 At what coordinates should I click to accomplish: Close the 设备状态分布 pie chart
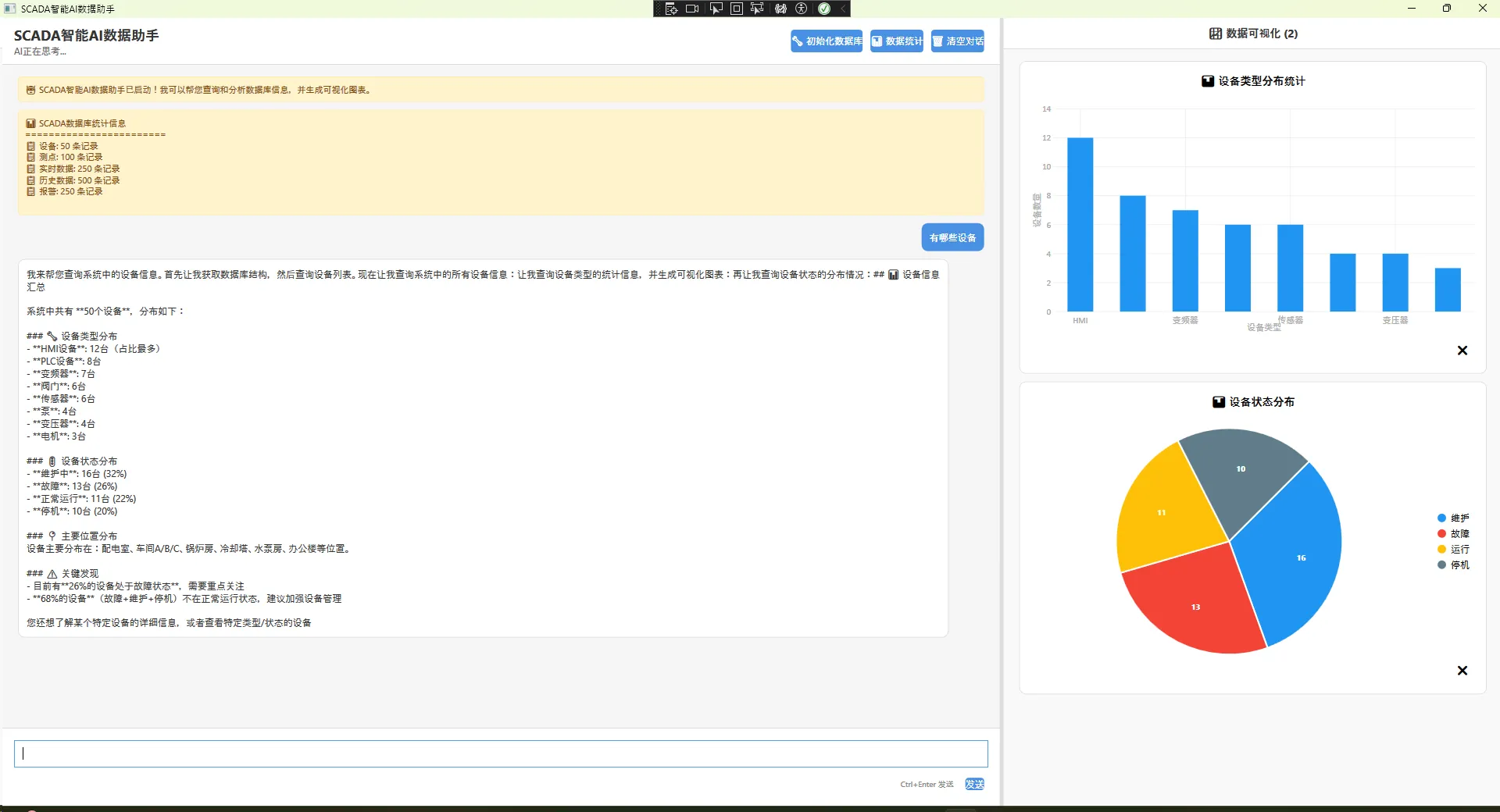(1462, 671)
